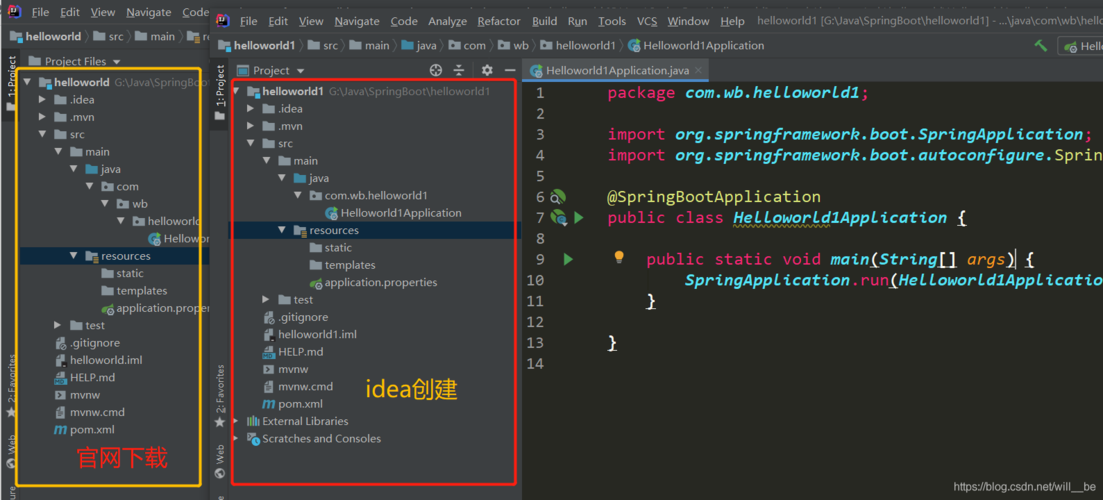Open Refactor menu in helloworld1 window

pyautogui.click(x=499, y=21)
